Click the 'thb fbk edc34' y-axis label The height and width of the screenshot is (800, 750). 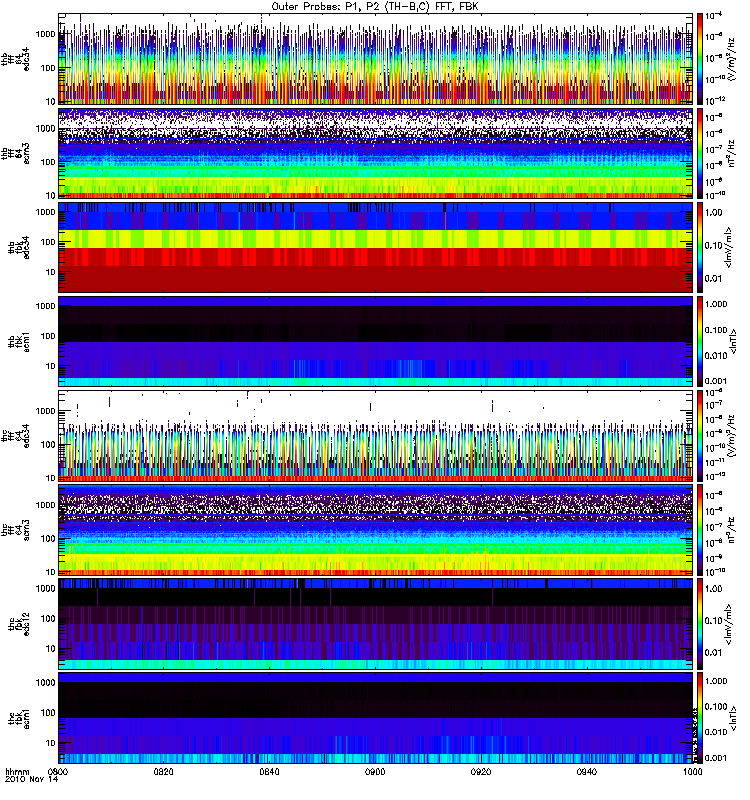click(18, 247)
